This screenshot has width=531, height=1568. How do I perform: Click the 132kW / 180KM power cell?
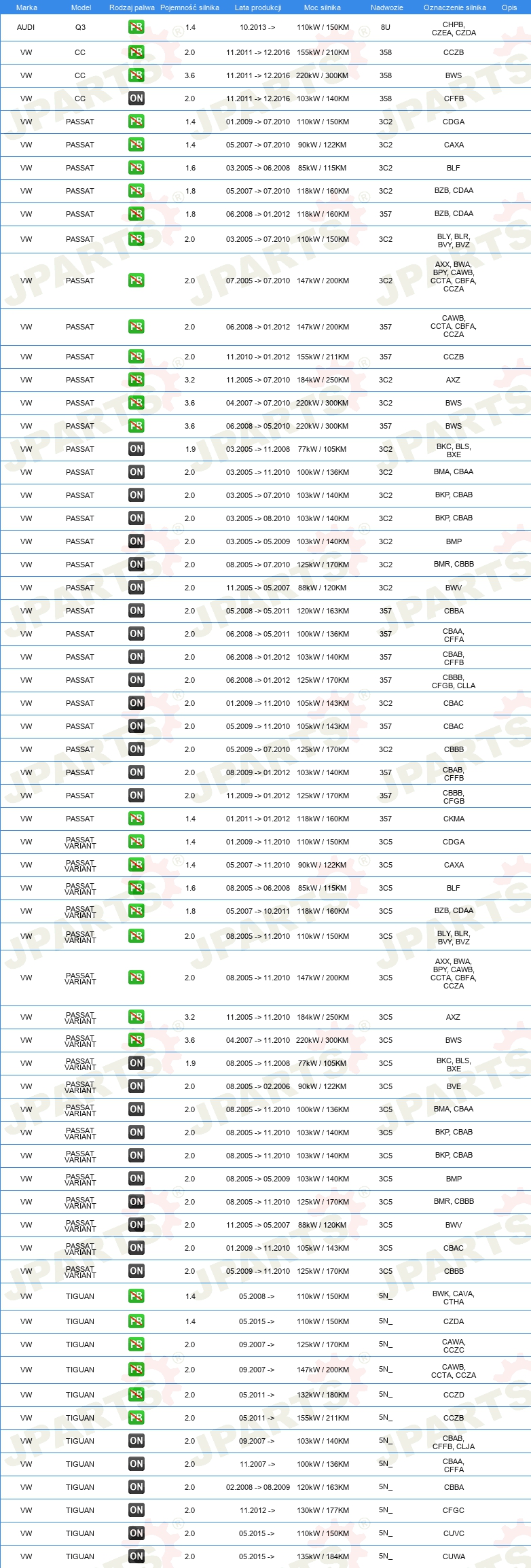coord(323,1395)
